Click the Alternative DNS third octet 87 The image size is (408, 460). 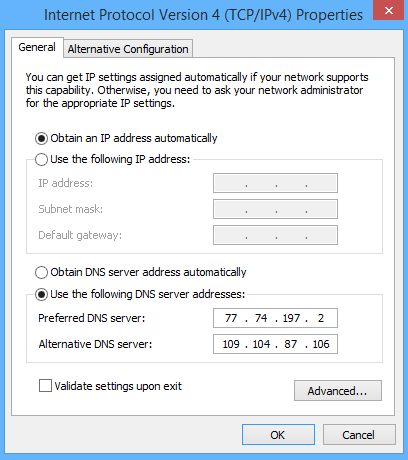(x=291, y=344)
